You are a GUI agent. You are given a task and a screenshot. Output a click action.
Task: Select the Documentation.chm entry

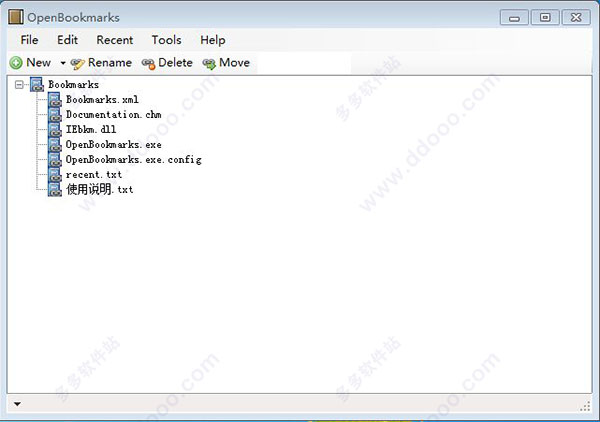point(114,114)
